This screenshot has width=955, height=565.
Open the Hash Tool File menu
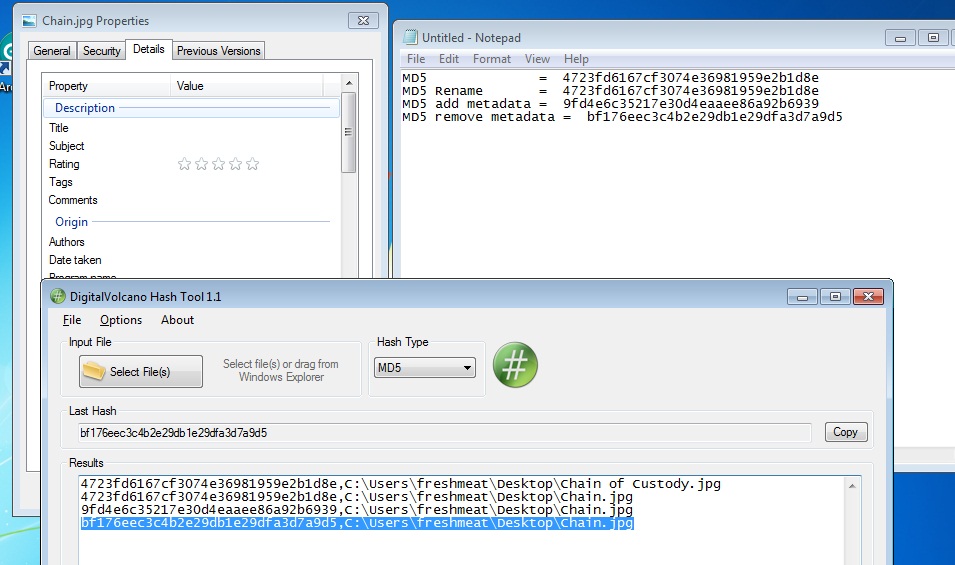click(72, 320)
